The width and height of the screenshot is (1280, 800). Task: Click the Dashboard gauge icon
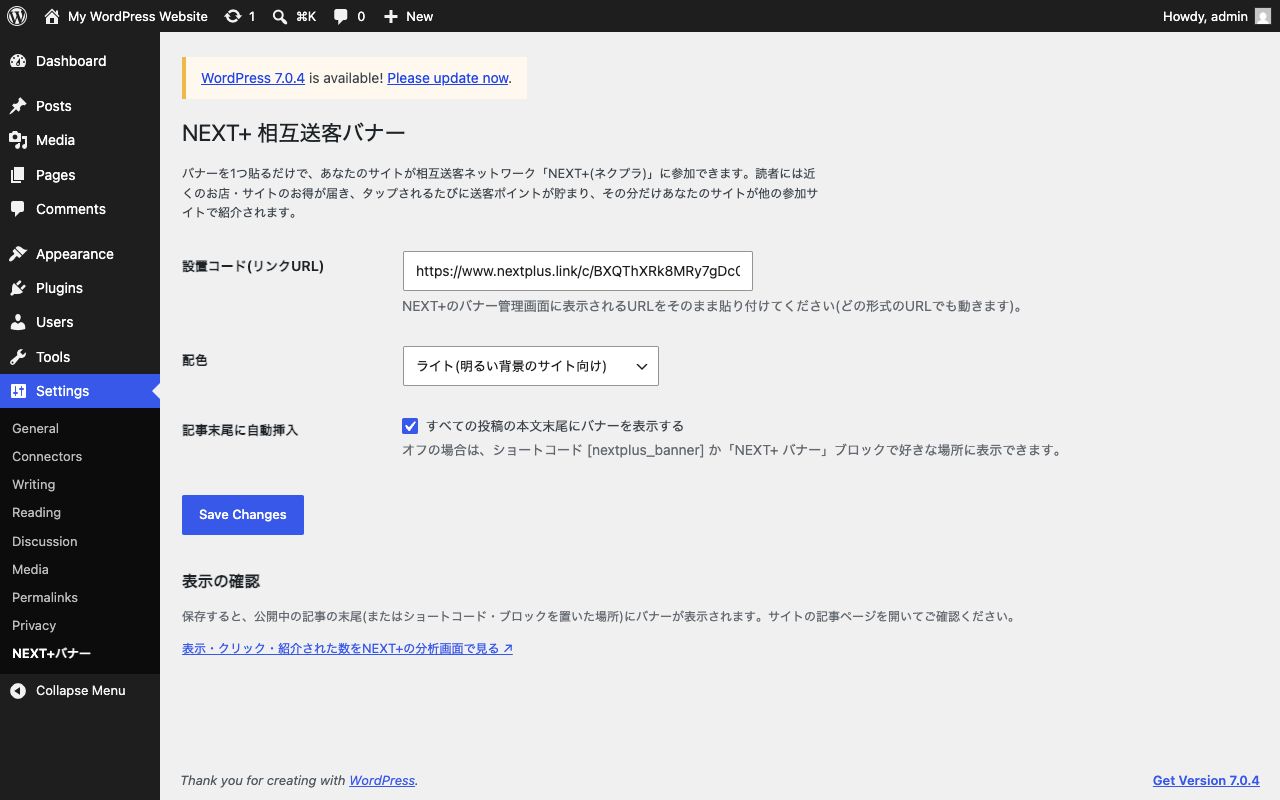[x=18, y=61]
